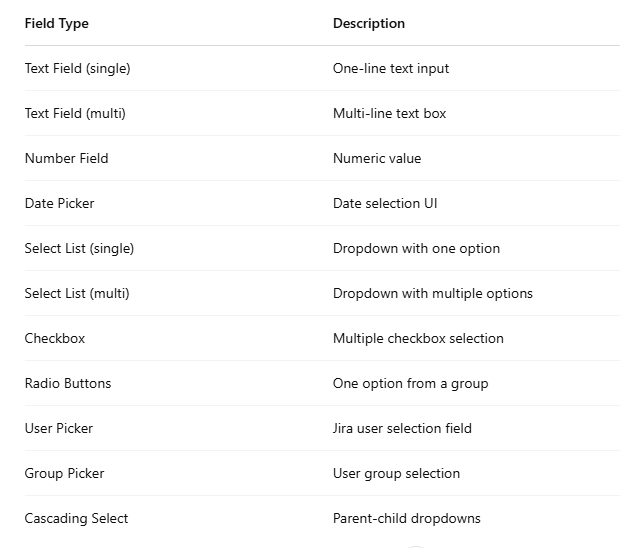The image size is (620, 548).
Task: Select the Select List (multi) cell
Action: 77,293
